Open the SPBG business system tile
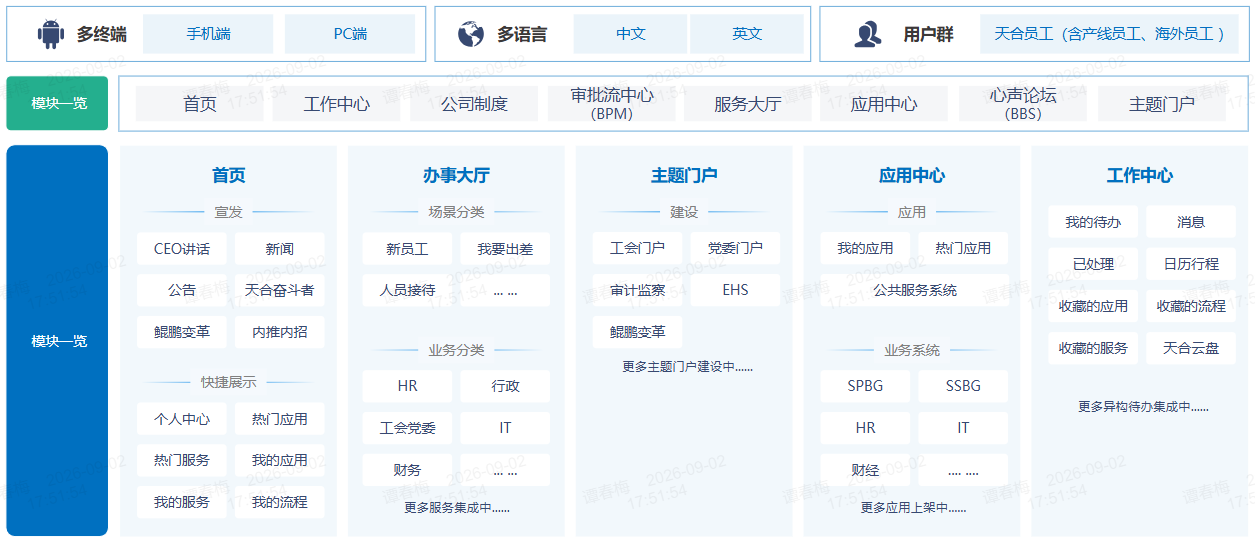 click(865, 386)
